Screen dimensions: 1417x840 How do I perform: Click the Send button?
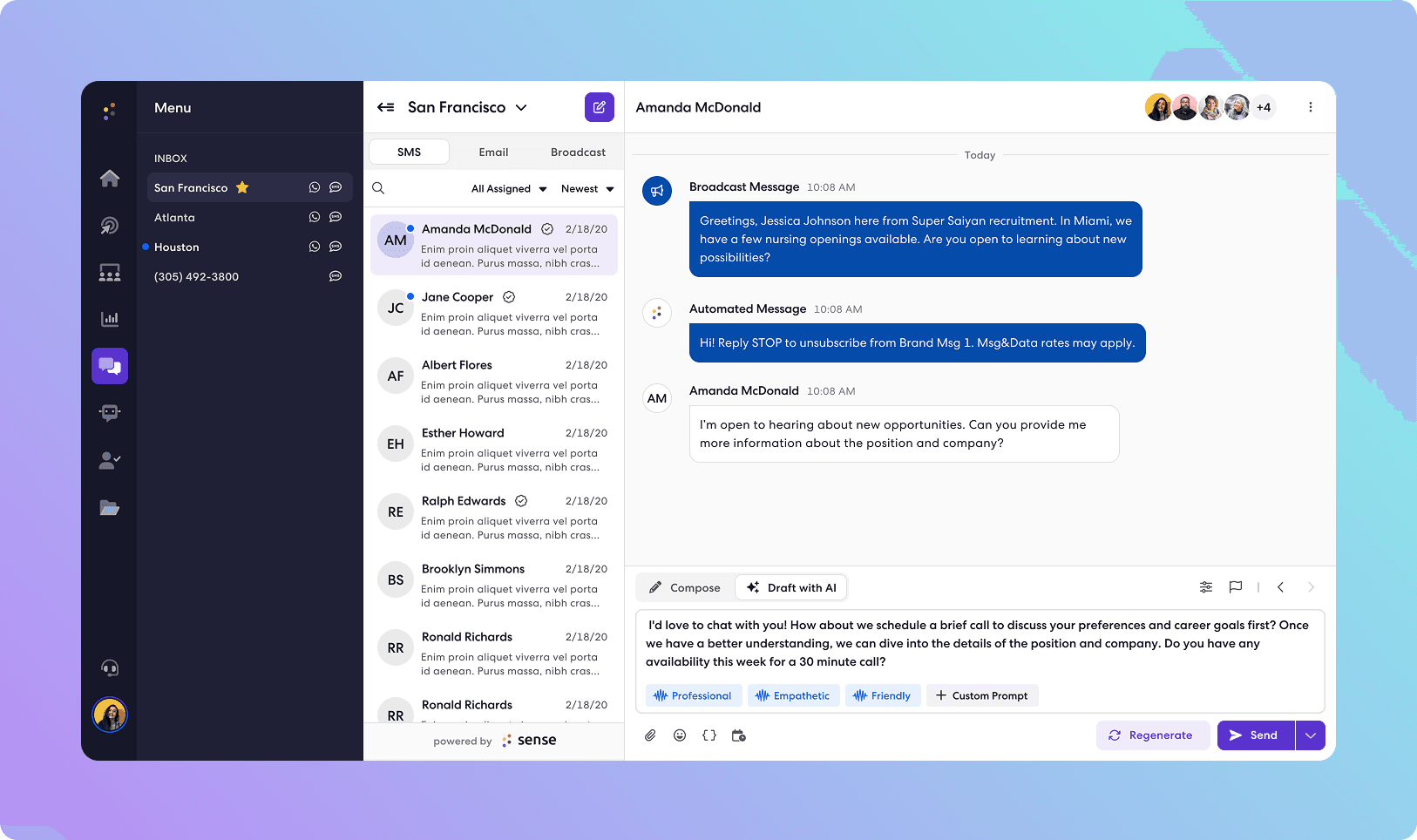(1256, 735)
